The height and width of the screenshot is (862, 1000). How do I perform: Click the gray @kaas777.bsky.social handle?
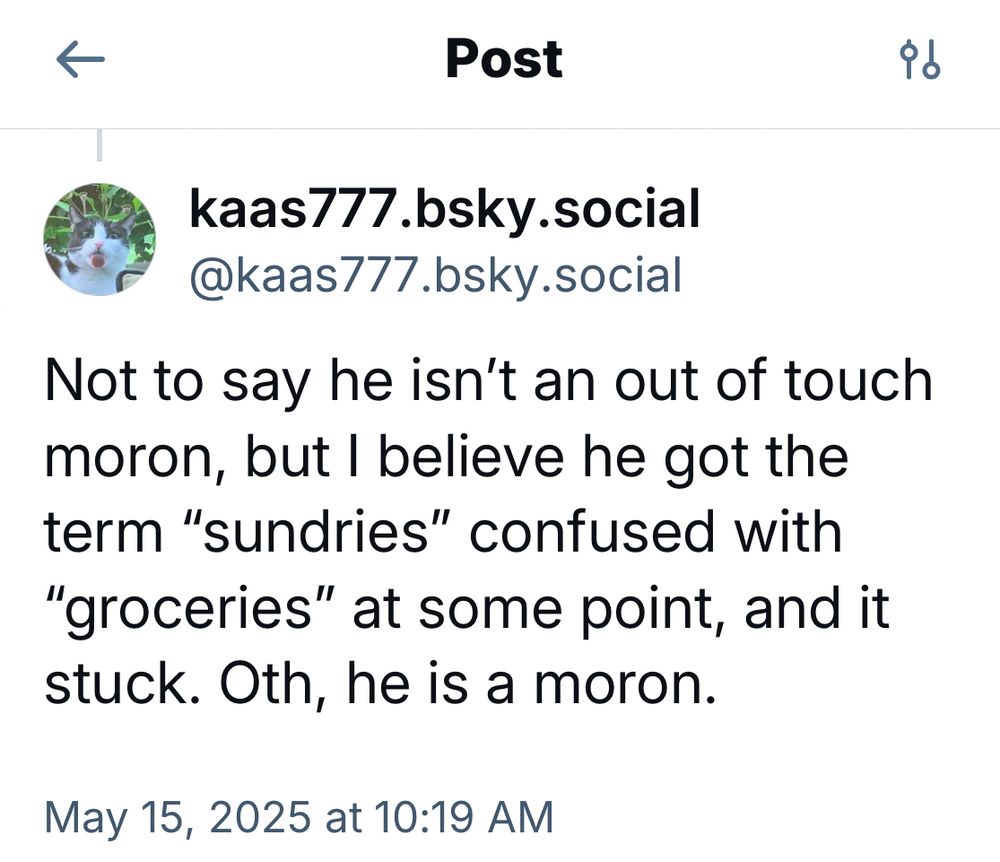[x=436, y=276]
